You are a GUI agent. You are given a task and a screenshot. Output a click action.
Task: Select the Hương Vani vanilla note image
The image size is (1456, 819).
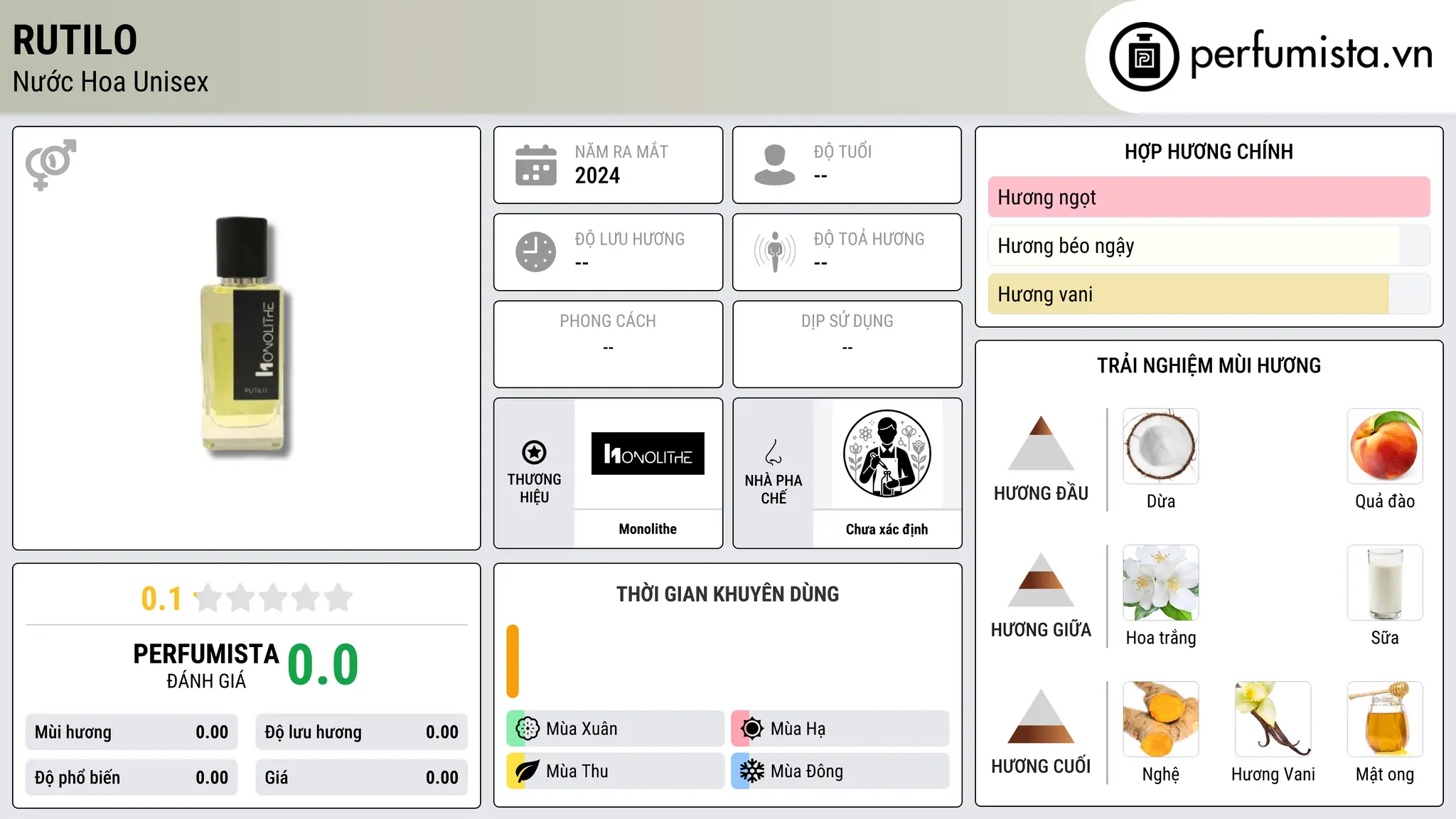1273,719
